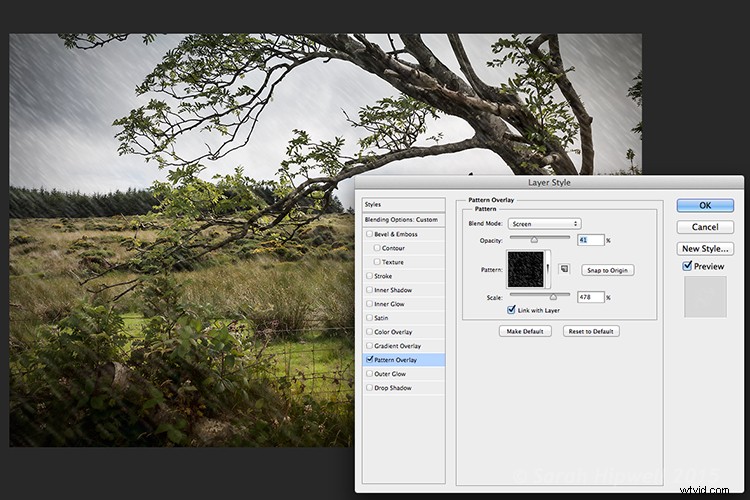Create new preset from current pattern icon
Image resolution: width=750 pixels, height=500 pixels.
[x=564, y=269]
